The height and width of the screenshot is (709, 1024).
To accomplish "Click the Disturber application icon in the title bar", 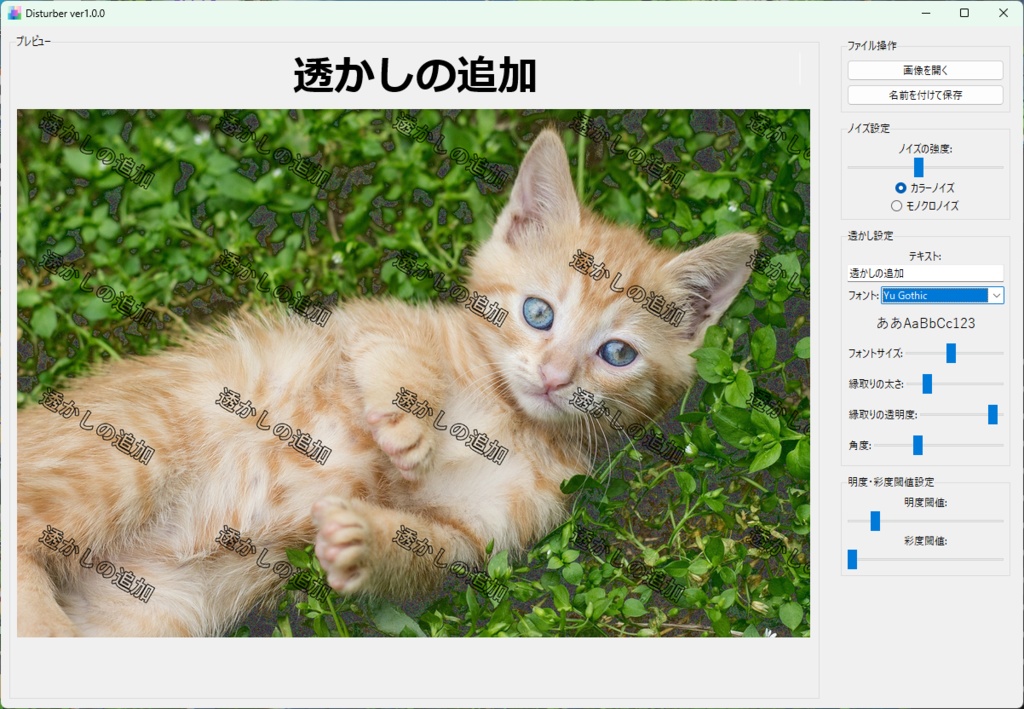I will (14, 13).
